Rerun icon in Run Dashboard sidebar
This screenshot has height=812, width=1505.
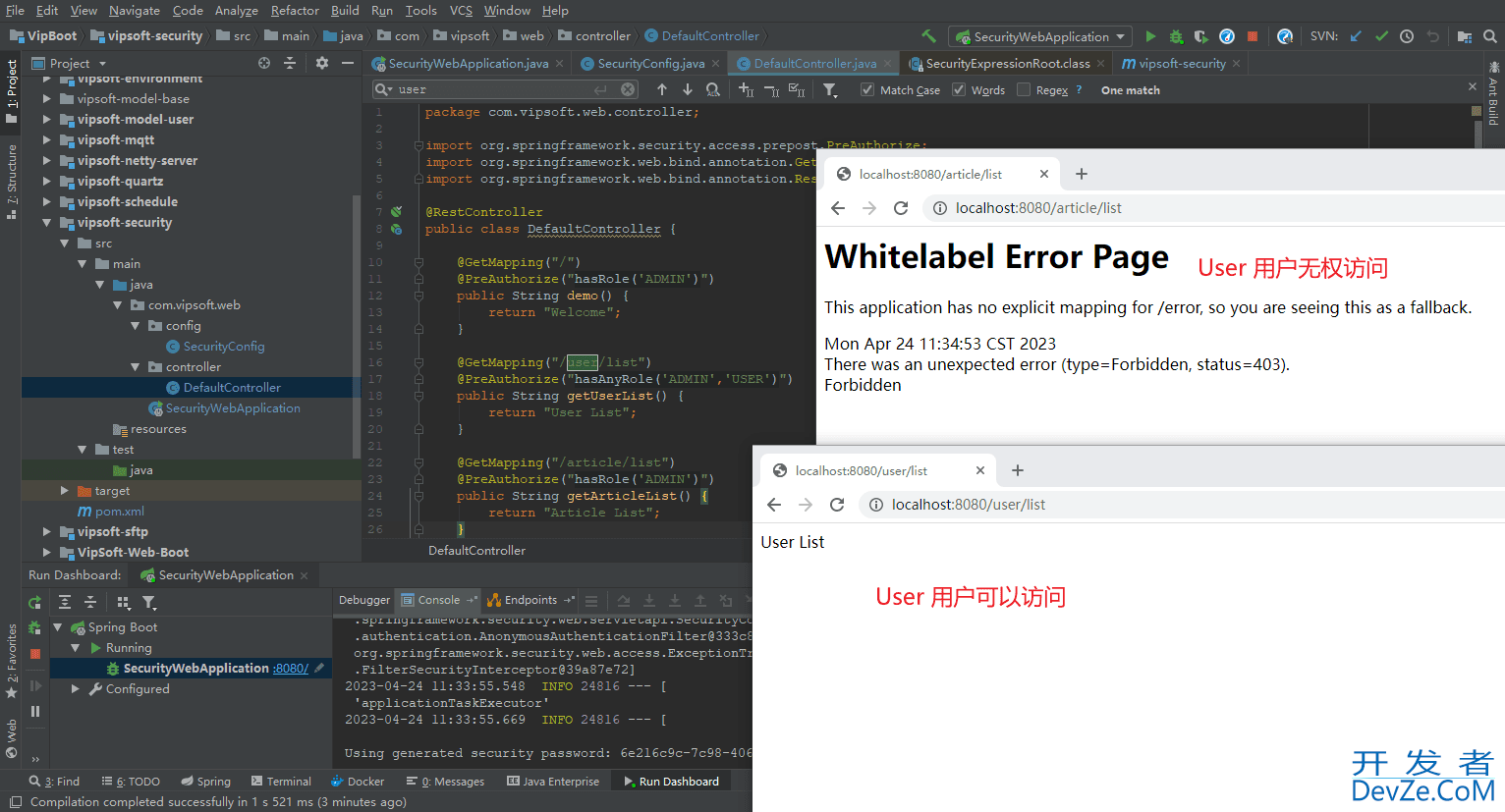point(35,602)
